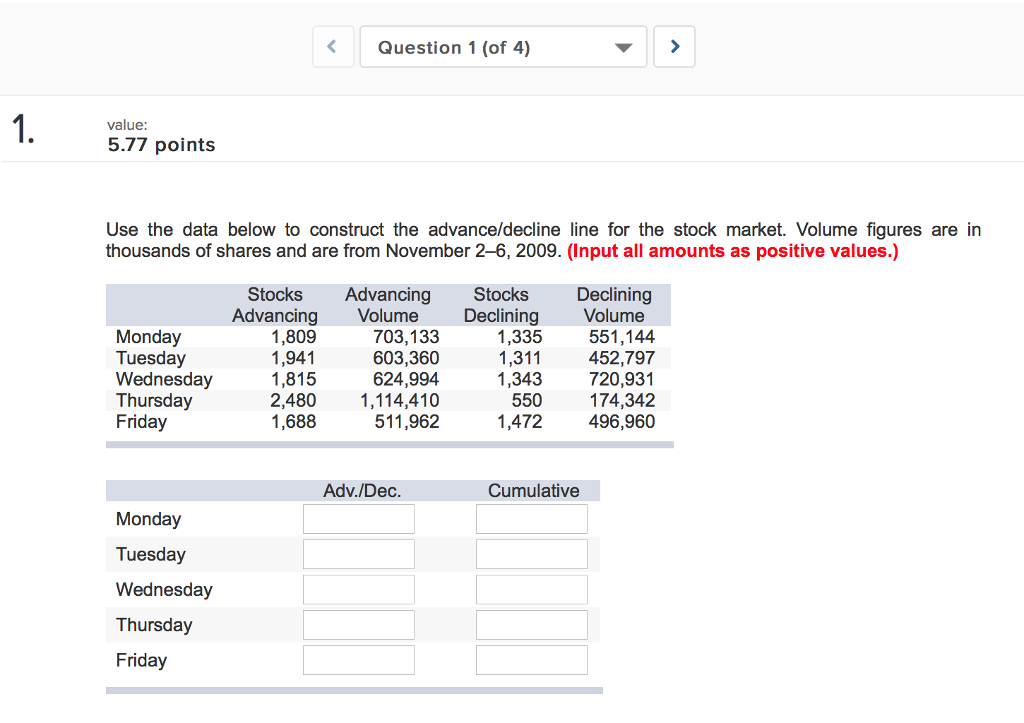The image size is (1024, 723).
Task: Focus Monday's Adv./Dec. input field
Action: (x=358, y=518)
